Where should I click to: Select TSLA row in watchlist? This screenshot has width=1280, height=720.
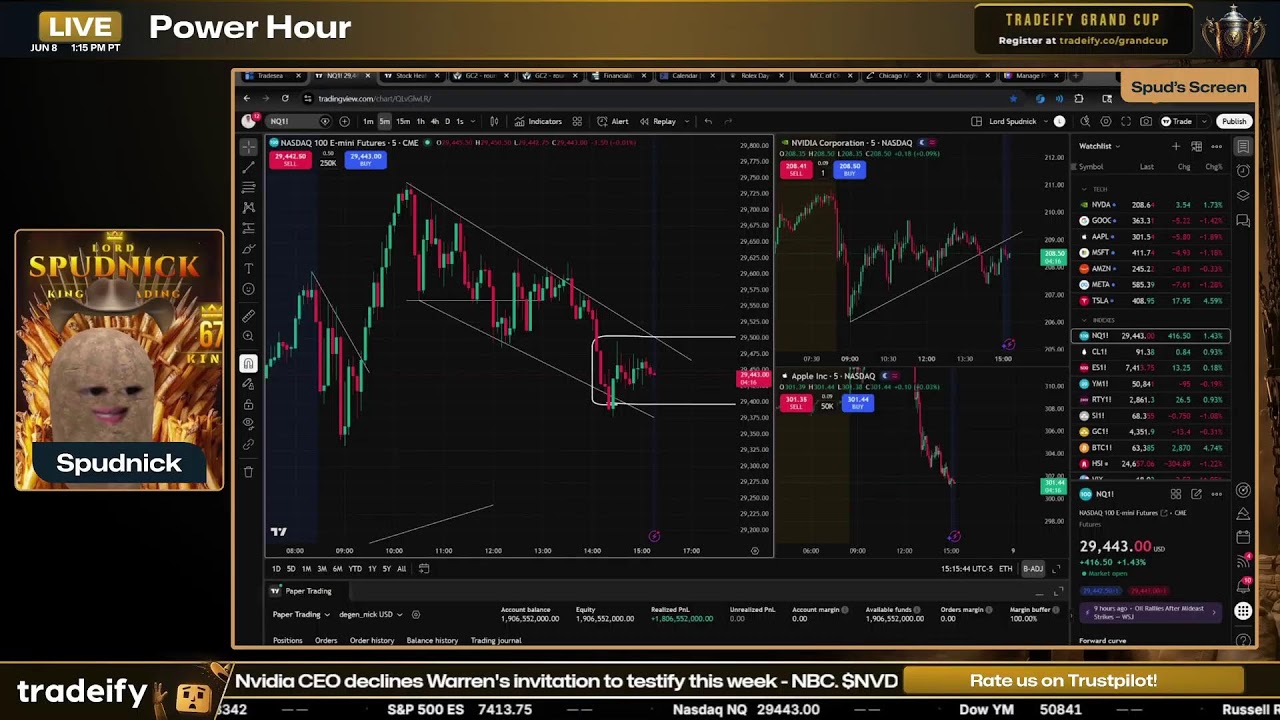pos(1153,301)
